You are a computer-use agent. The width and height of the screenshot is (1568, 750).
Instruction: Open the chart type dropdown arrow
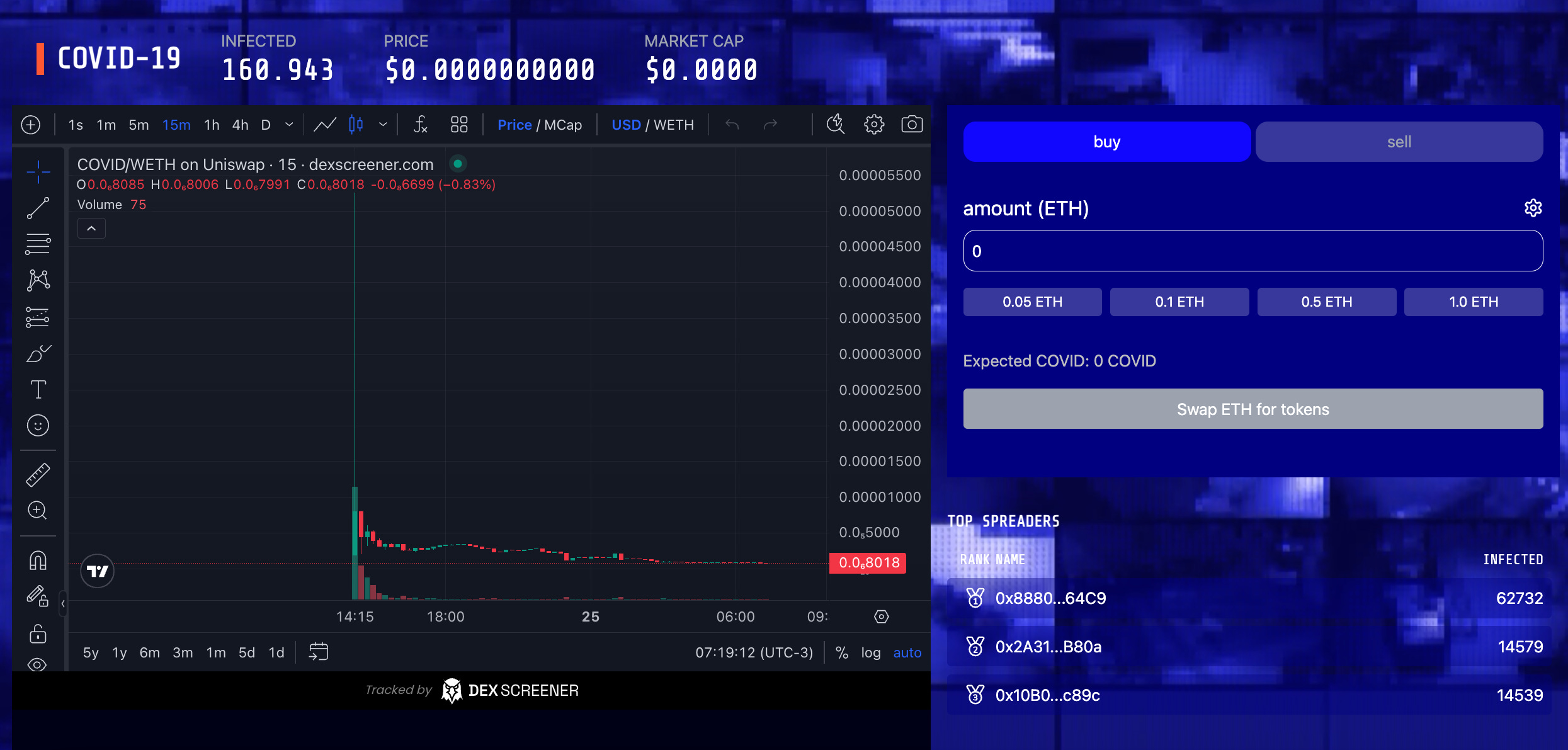pos(383,125)
